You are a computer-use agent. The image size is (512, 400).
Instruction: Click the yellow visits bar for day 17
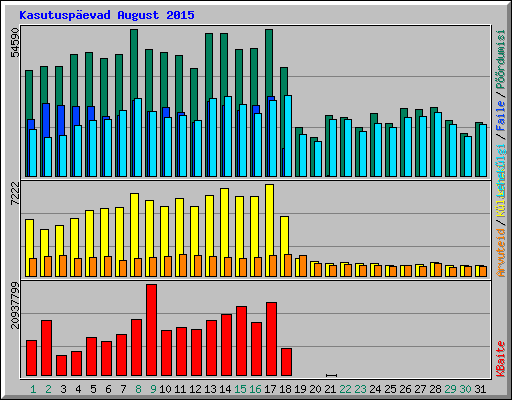tap(269, 220)
